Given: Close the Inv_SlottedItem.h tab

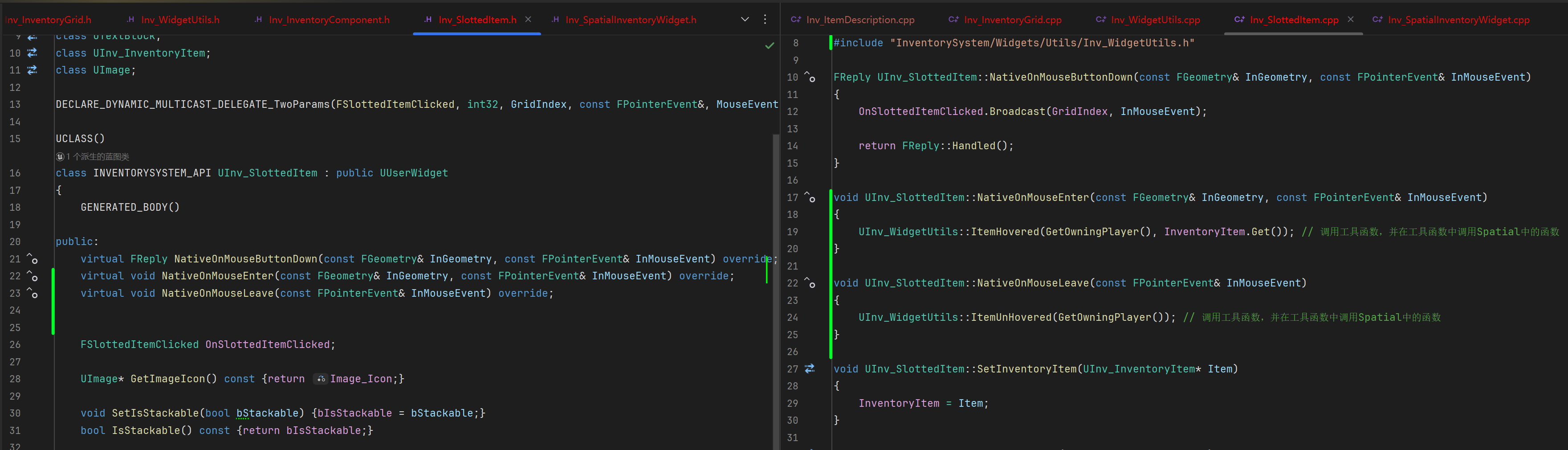Looking at the screenshot, I should tap(528, 20).
